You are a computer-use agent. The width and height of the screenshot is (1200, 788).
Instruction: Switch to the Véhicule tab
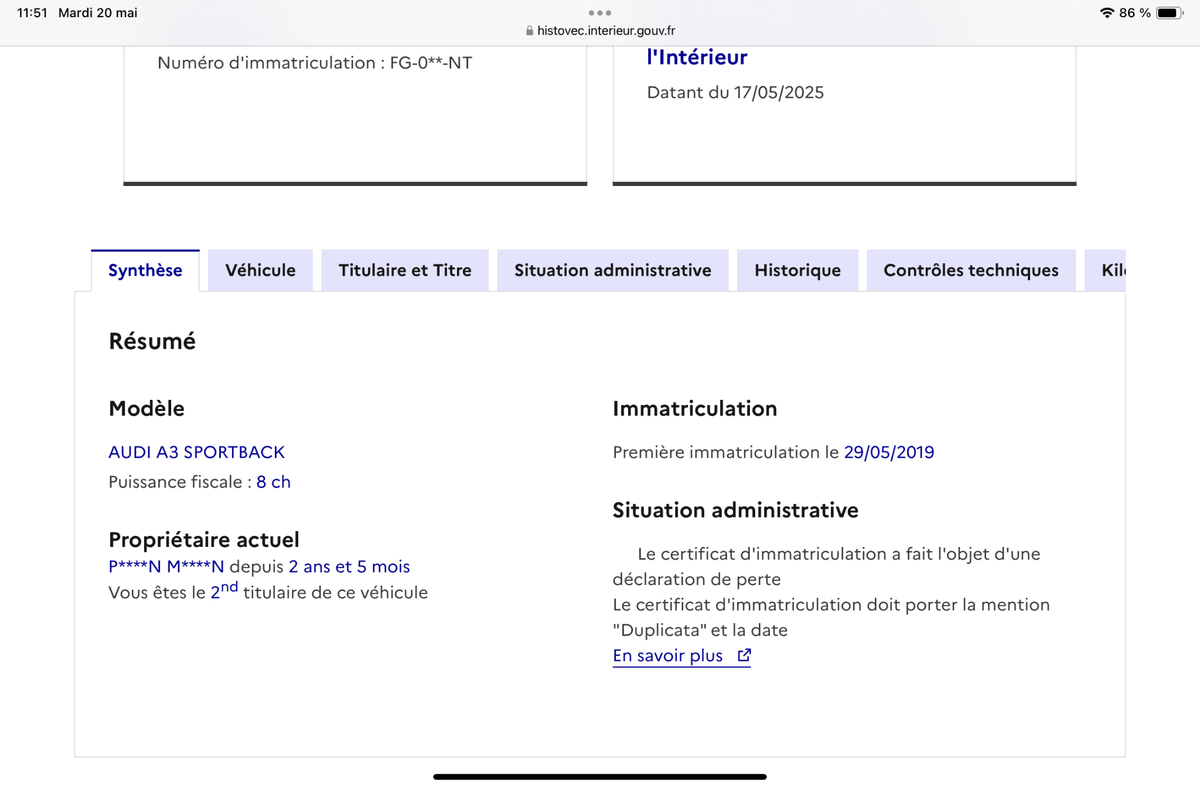[x=260, y=270]
